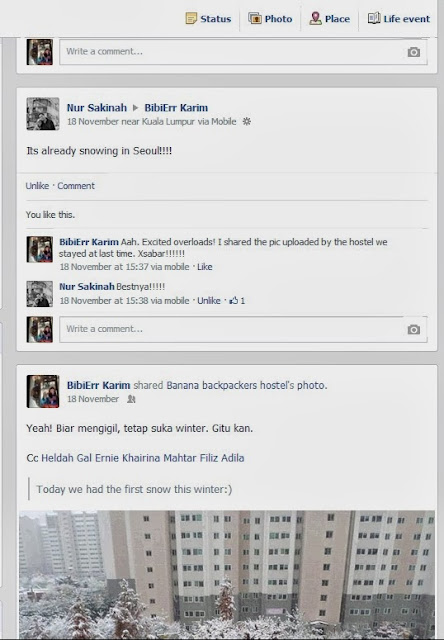444x640 pixels.
Task: Click friends audience icon beside 18 November
Action: click(x=131, y=399)
